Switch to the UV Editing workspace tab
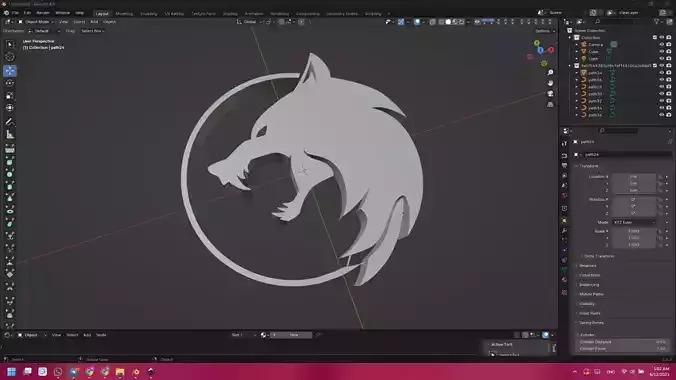 tap(174, 13)
